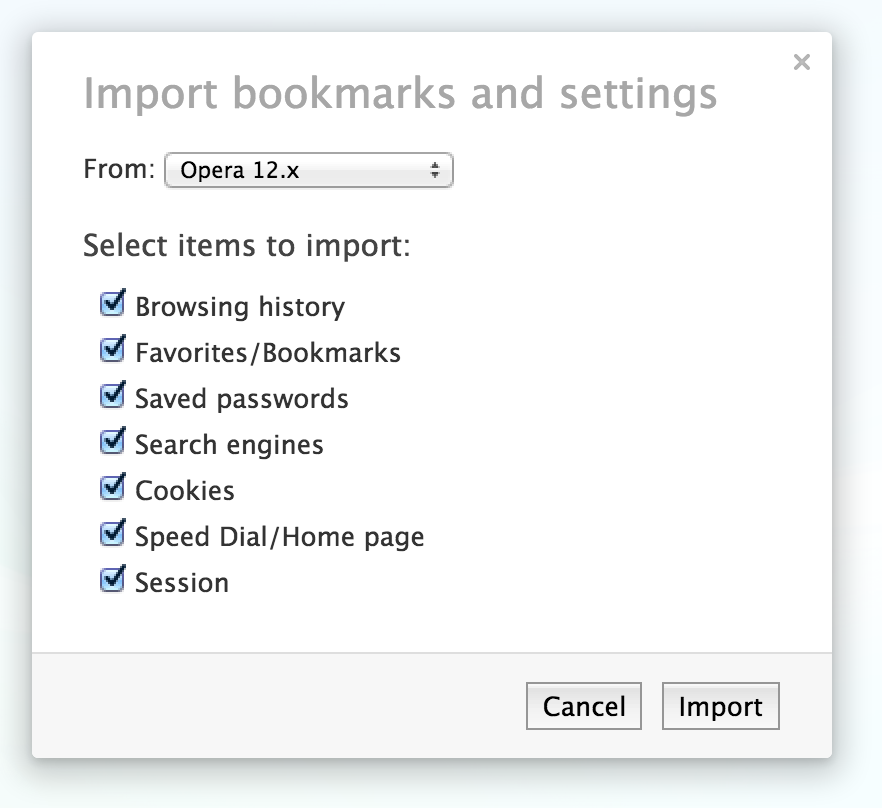The width and height of the screenshot is (882, 808).
Task: Click the 'Search engines' label text
Action: pos(229,445)
